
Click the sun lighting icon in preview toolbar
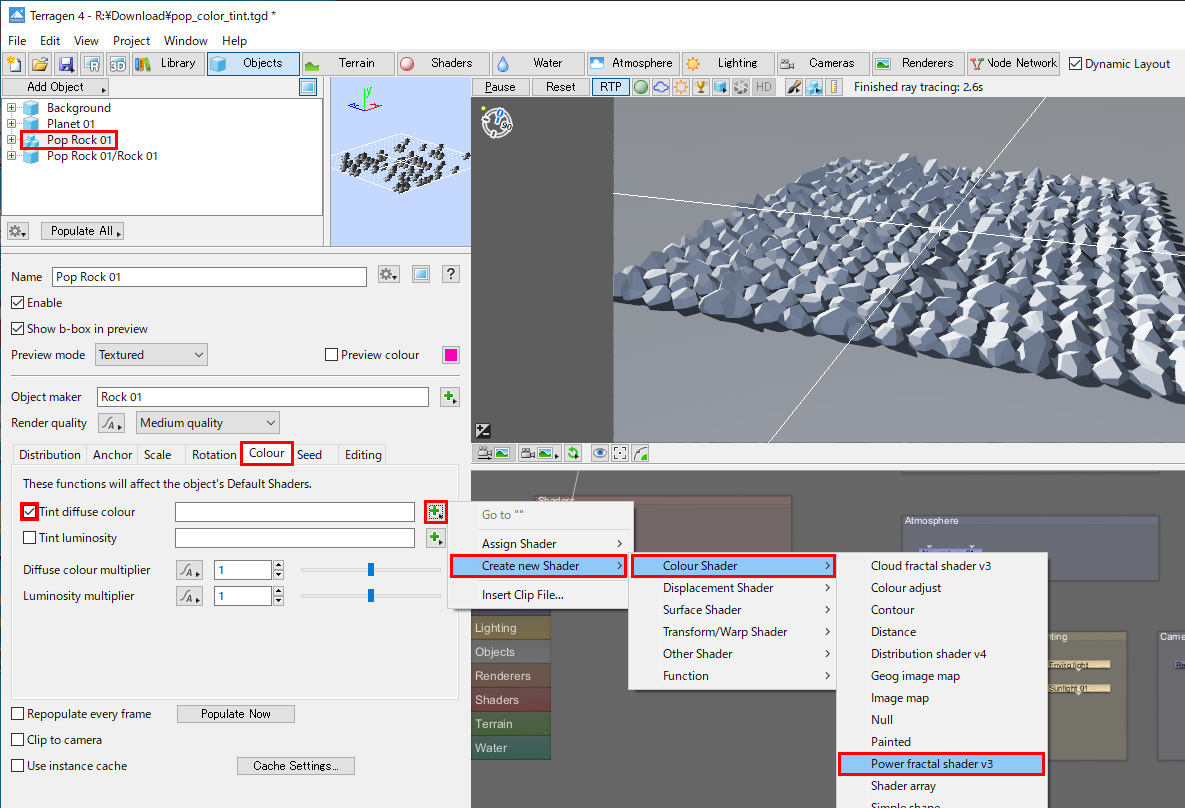[681, 87]
